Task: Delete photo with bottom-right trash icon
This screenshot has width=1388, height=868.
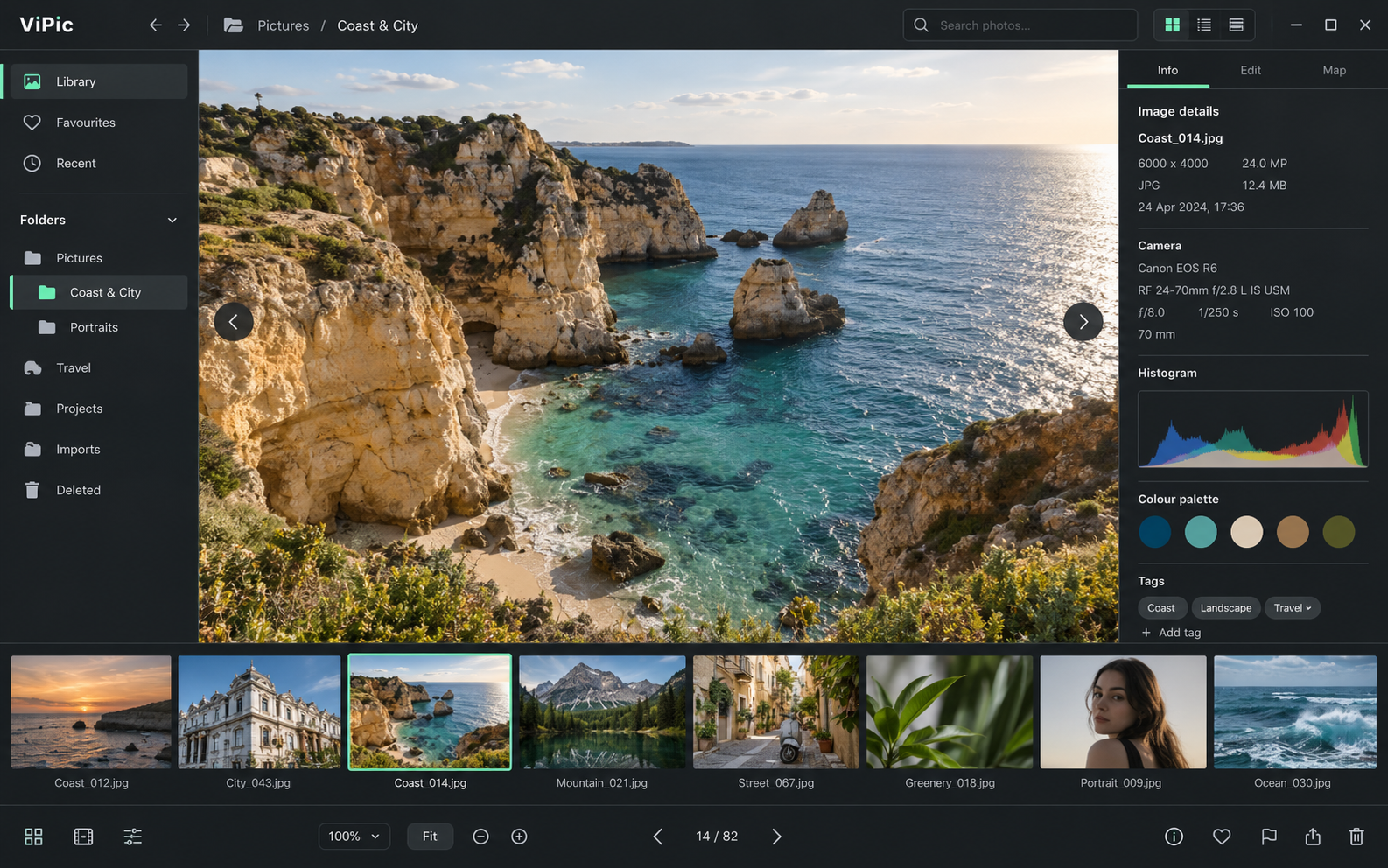Action: [1356, 836]
